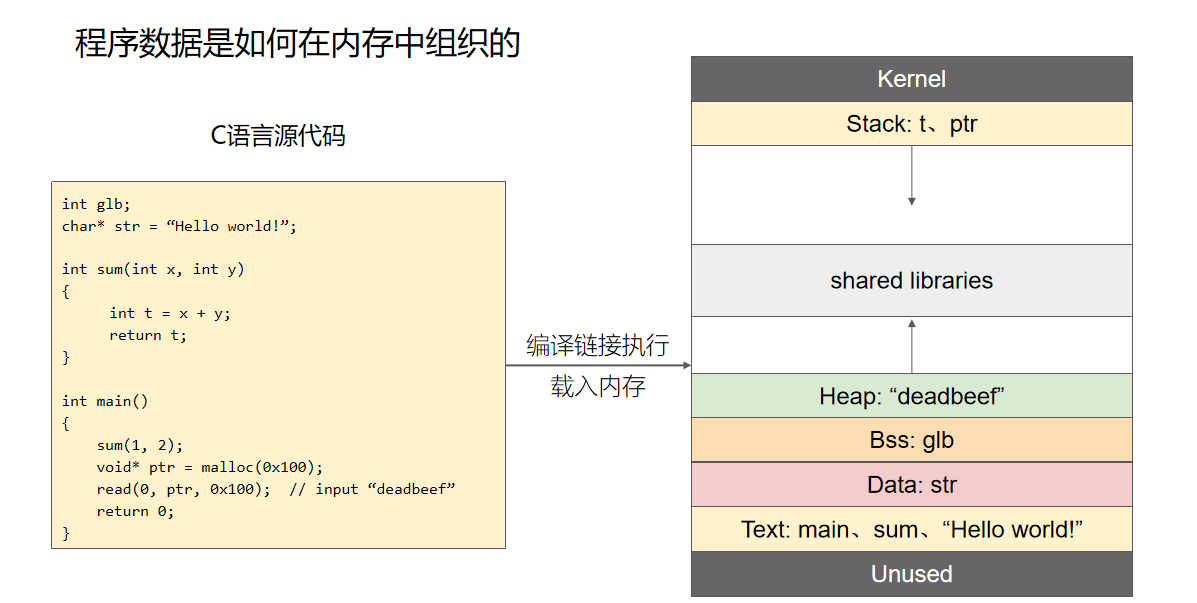This screenshot has height=603, width=1197.
Task: Click the upward heap growth arrow
Action: [x=911, y=345]
